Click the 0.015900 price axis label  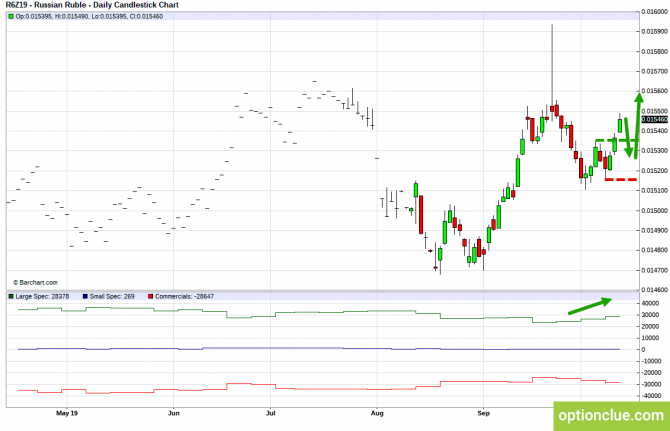coord(654,32)
